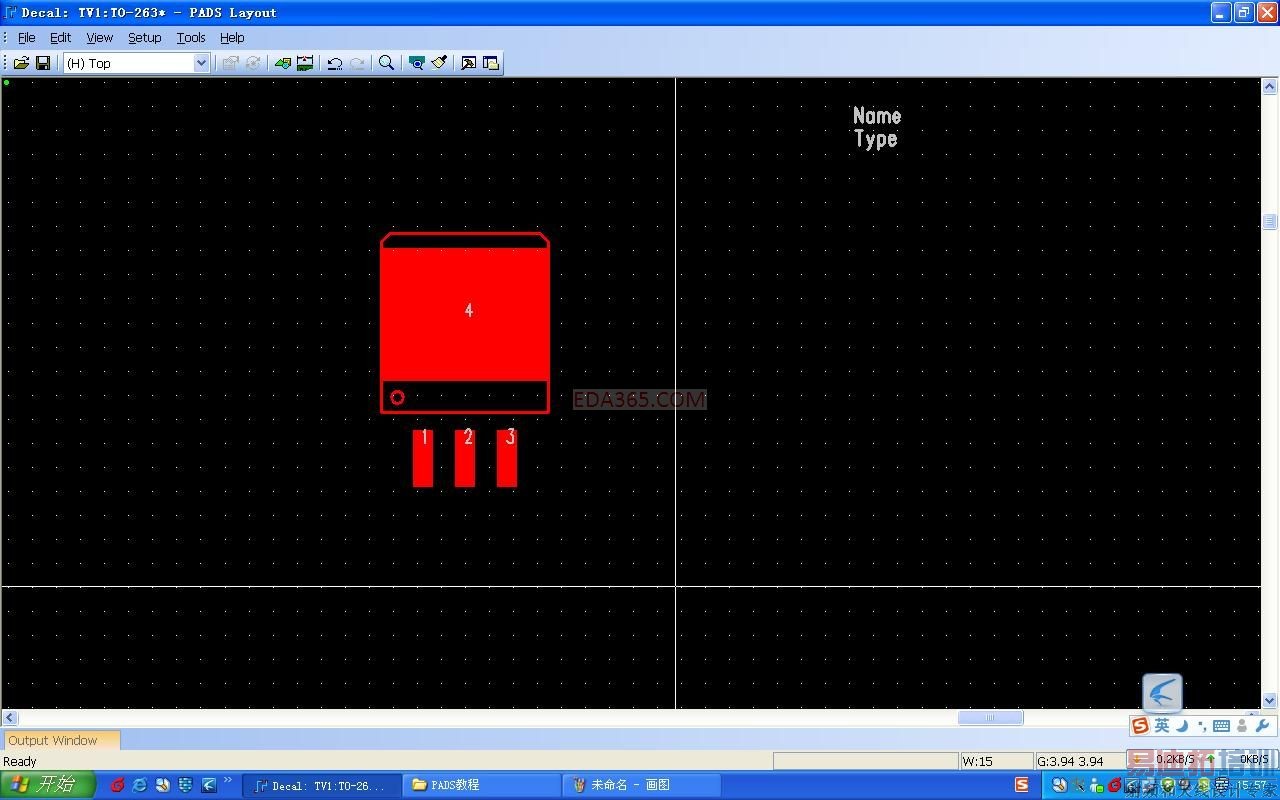
Task: Toggle the Output Window toolbar icon
Action: click(x=469, y=63)
